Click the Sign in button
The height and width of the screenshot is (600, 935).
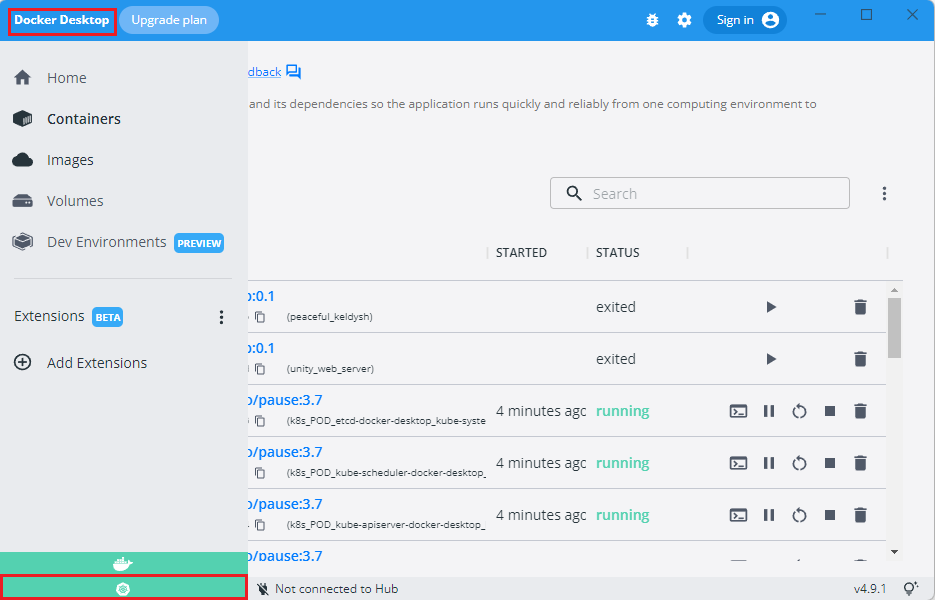pos(745,20)
